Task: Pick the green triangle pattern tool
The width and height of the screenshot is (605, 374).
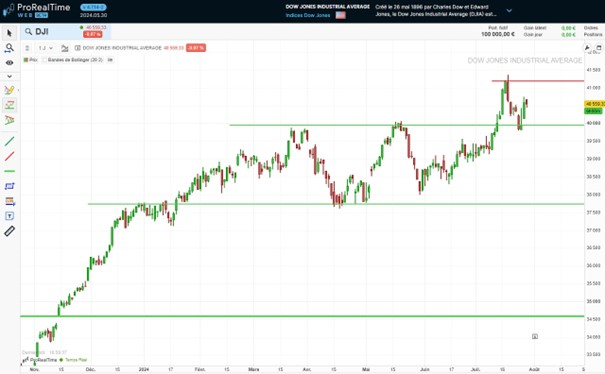Action: 9,120
